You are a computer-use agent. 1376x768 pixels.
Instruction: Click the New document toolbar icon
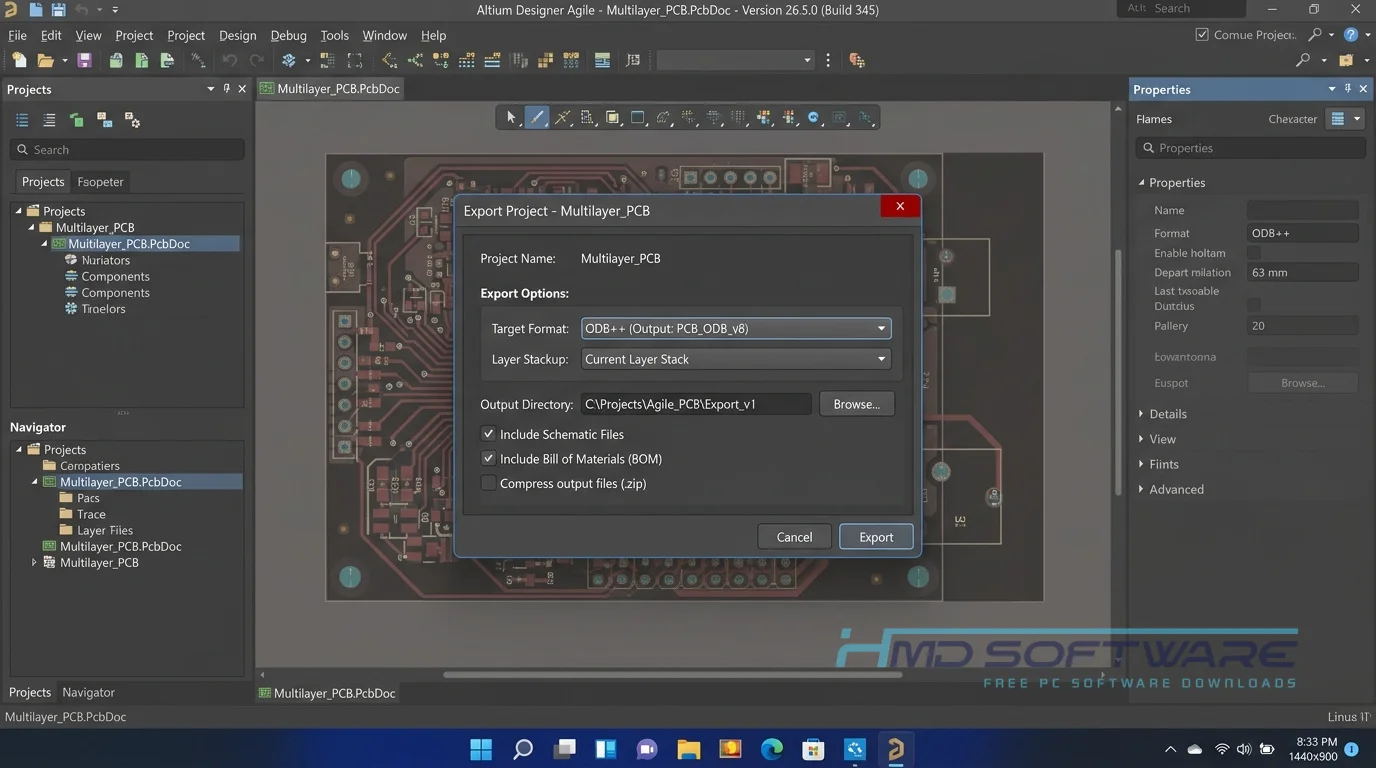[x=19, y=60]
